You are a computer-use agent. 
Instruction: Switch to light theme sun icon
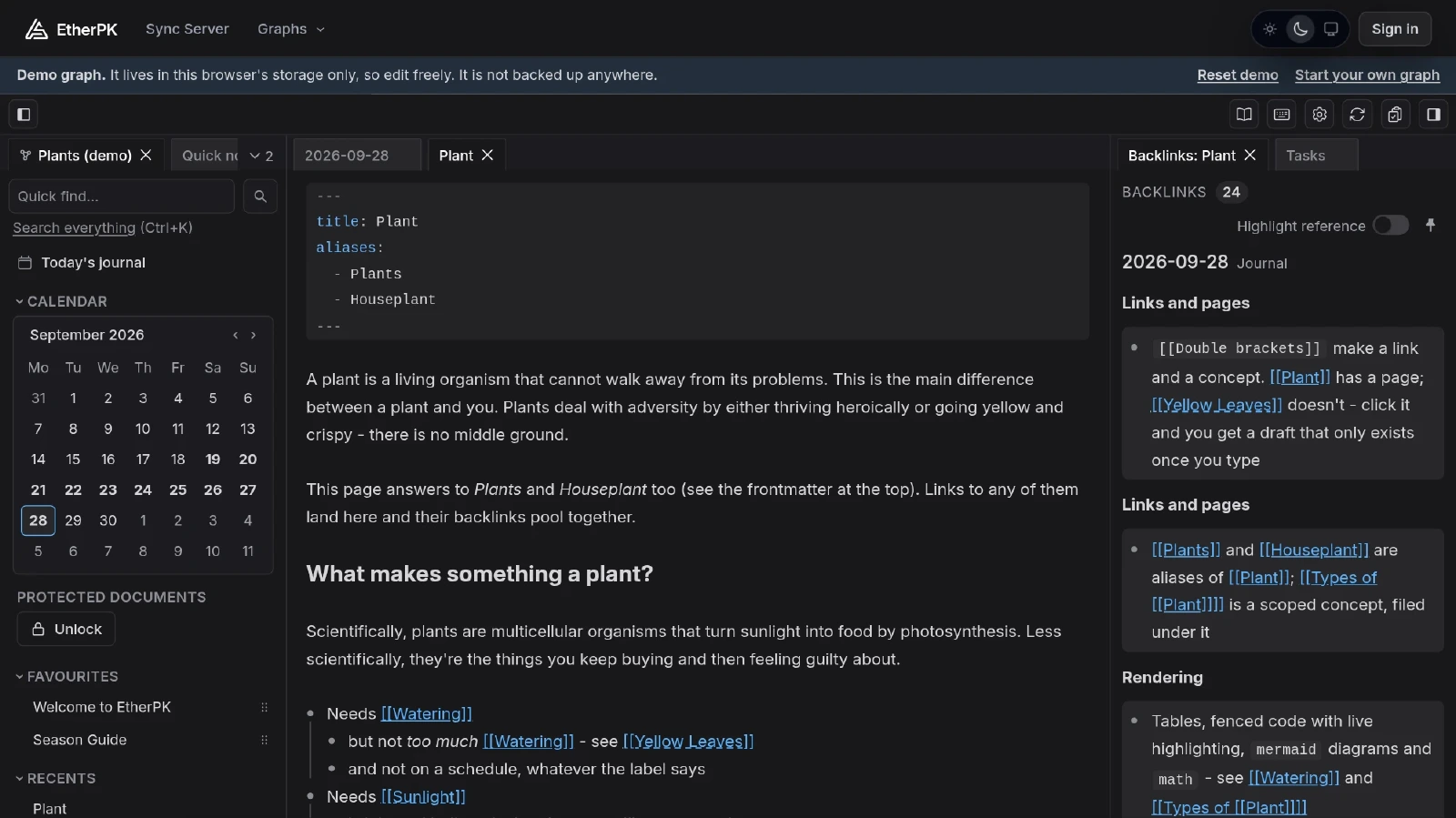[1269, 29]
